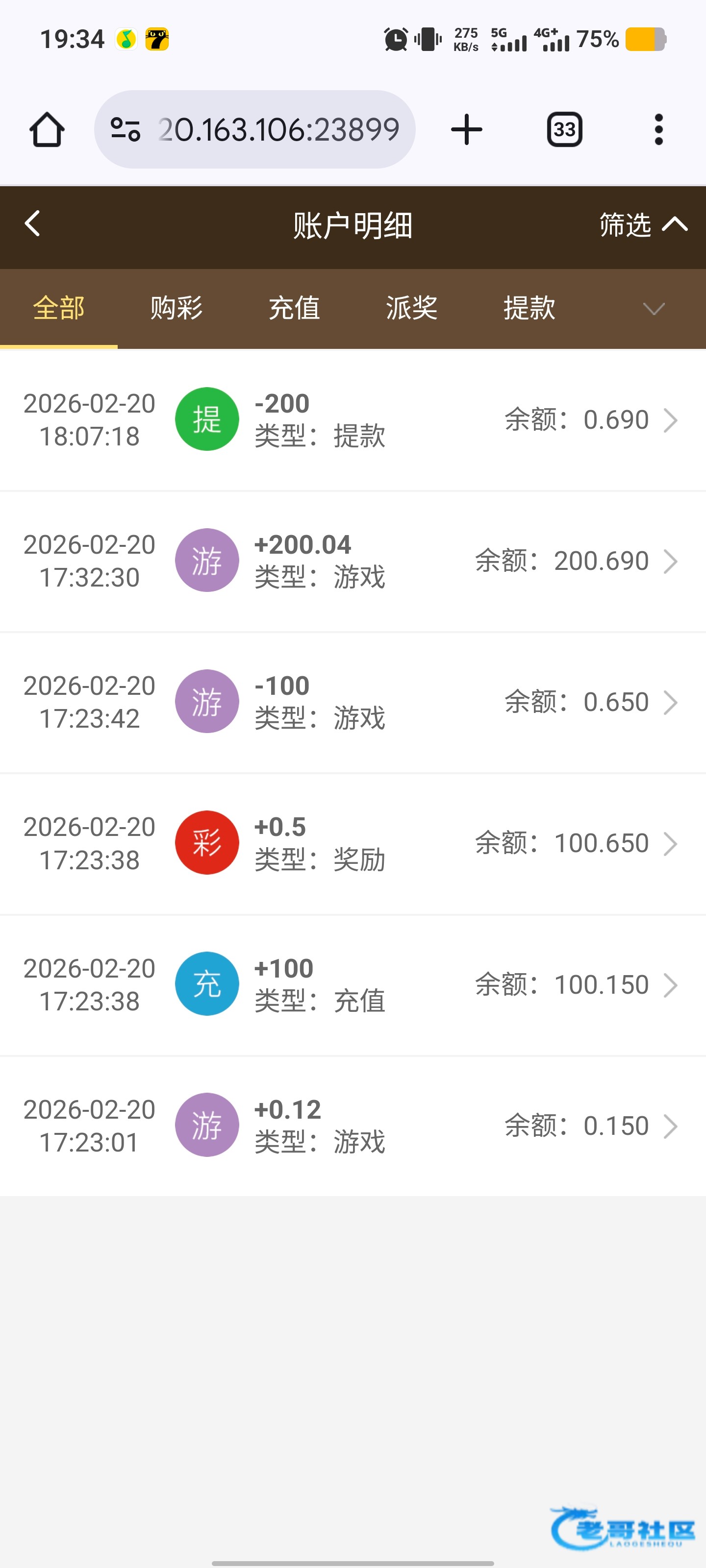The width and height of the screenshot is (706, 1568).
Task: Select the 派奖 tab
Action: click(x=412, y=308)
